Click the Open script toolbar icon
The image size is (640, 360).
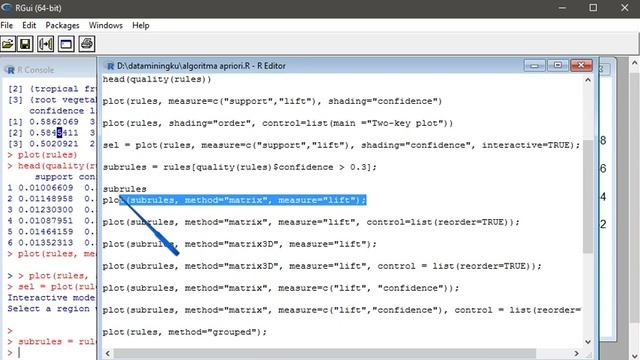point(8,44)
